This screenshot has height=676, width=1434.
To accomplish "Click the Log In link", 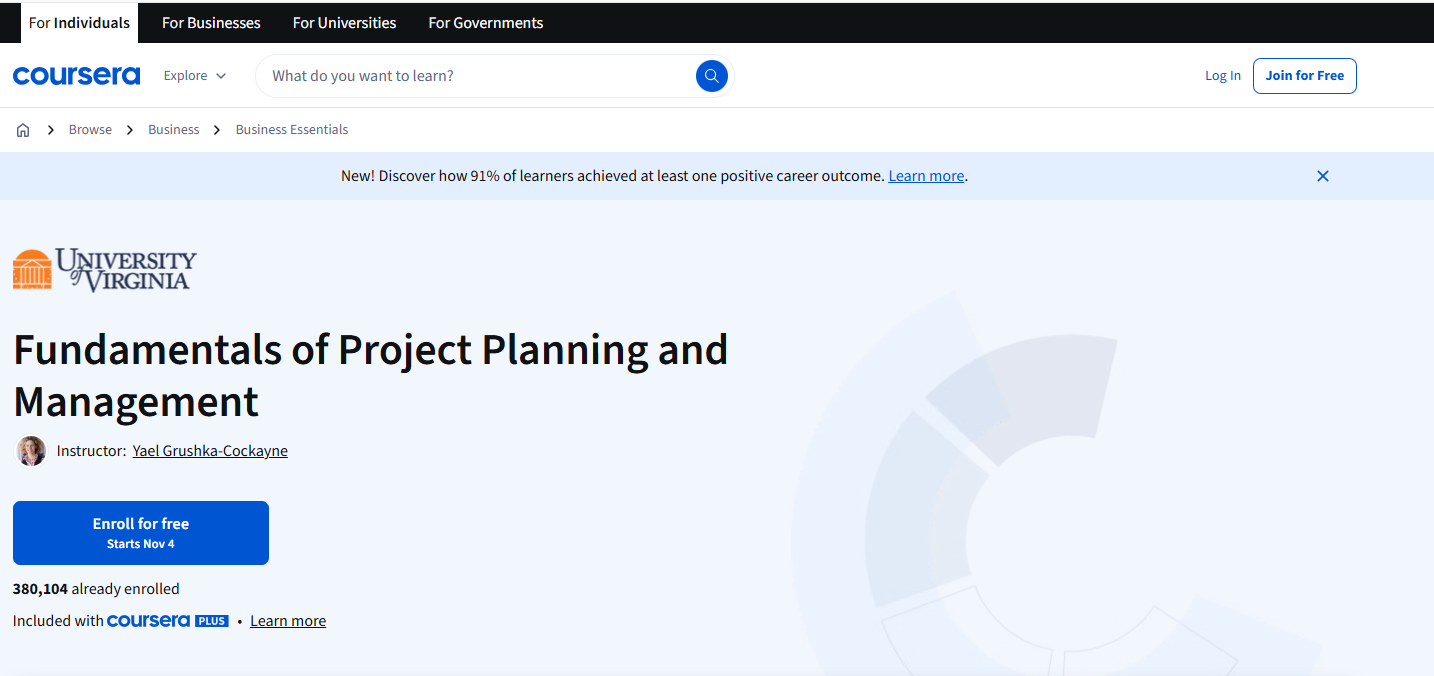I will [x=1222, y=75].
